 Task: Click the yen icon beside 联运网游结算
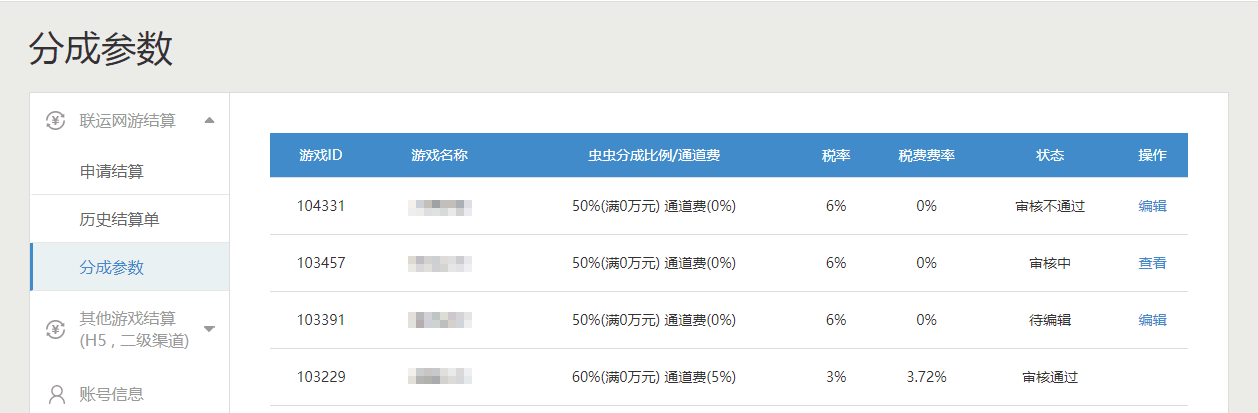tap(56, 121)
